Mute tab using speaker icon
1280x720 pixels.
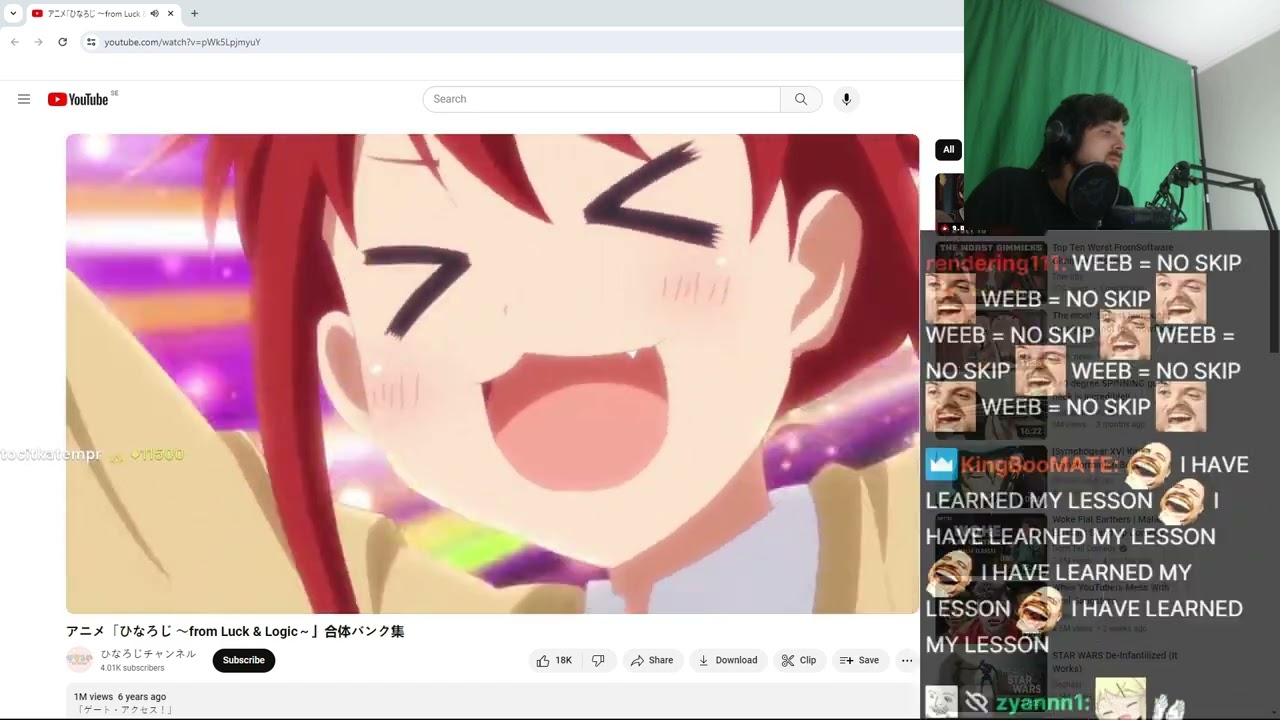click(x=154, y=14)
